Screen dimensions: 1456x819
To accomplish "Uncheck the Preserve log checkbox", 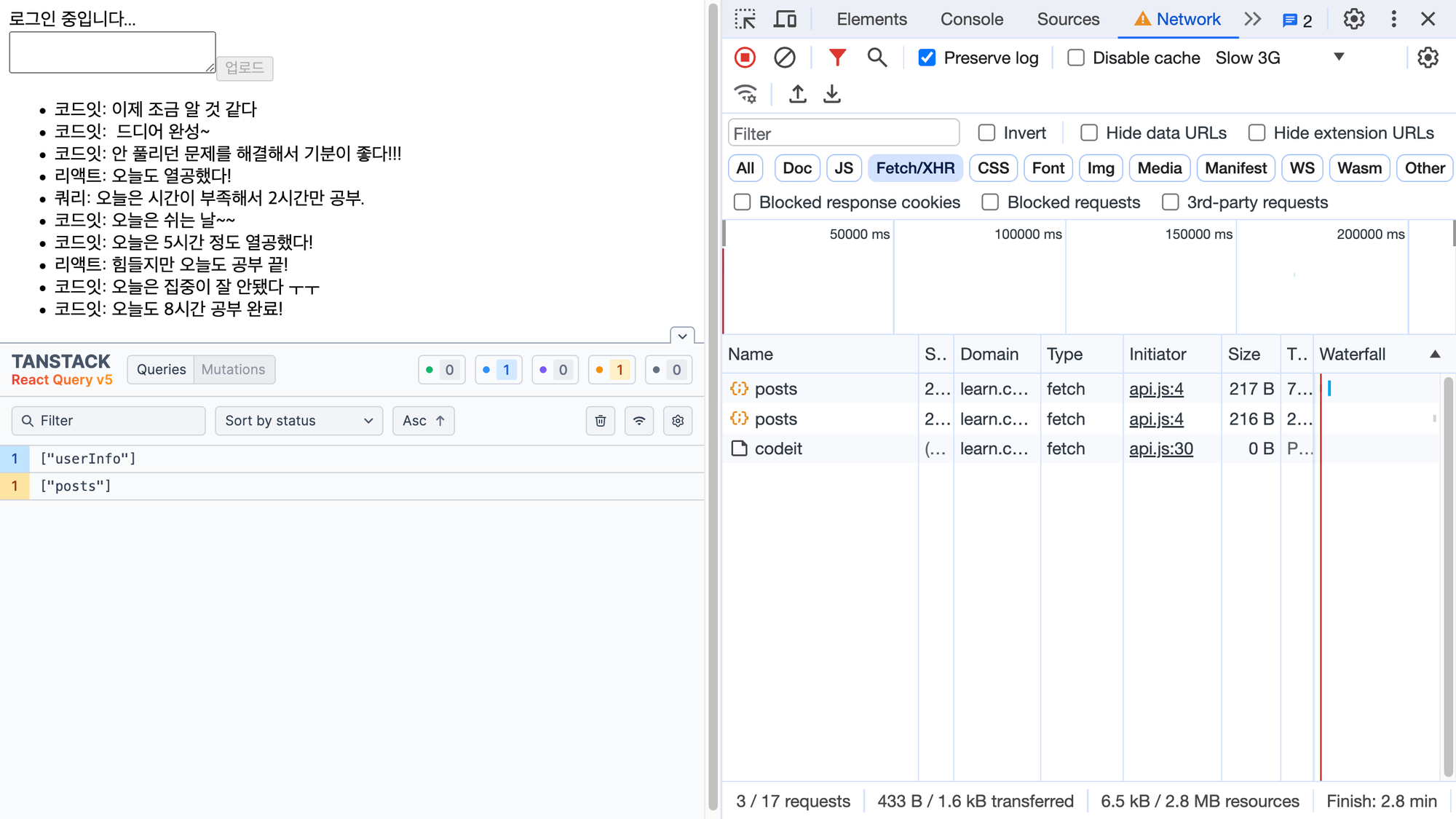I will coord(927,58).
